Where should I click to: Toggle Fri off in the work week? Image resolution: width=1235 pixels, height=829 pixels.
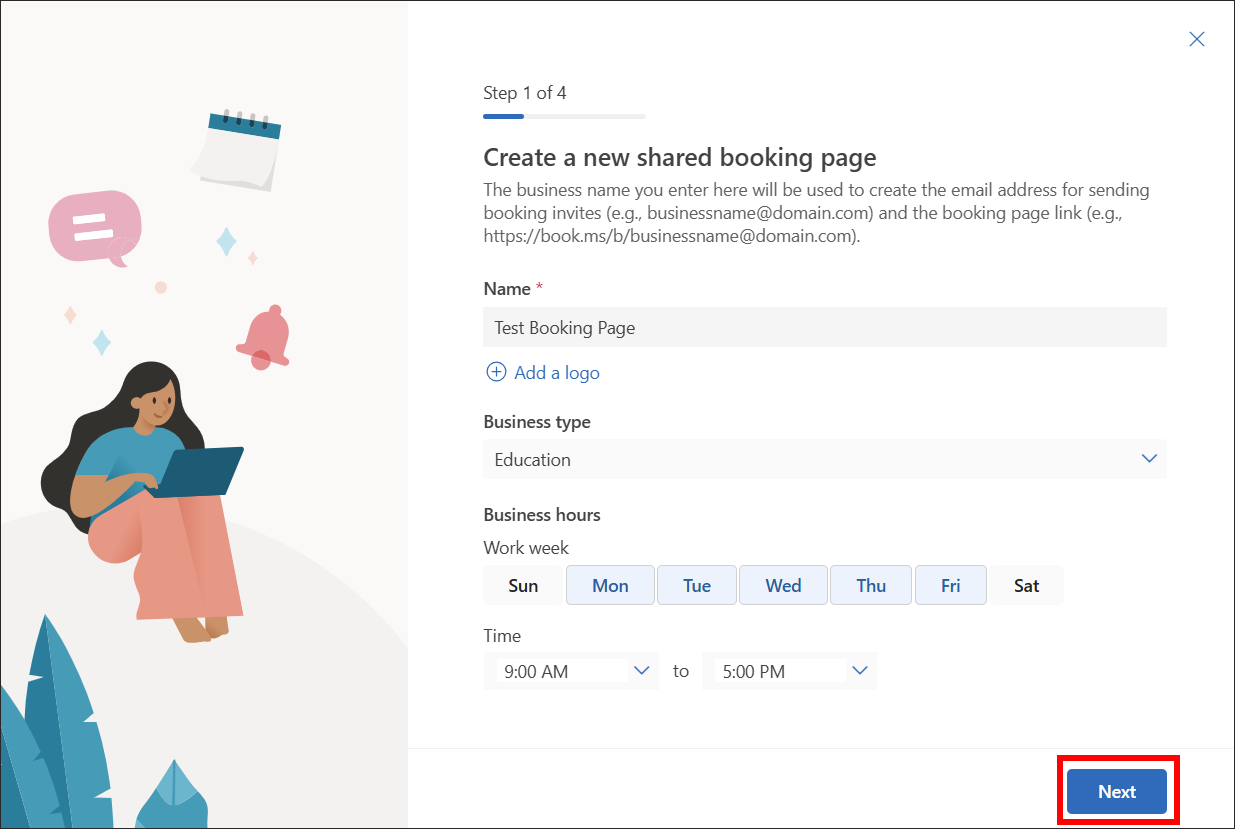pos(950,585)
